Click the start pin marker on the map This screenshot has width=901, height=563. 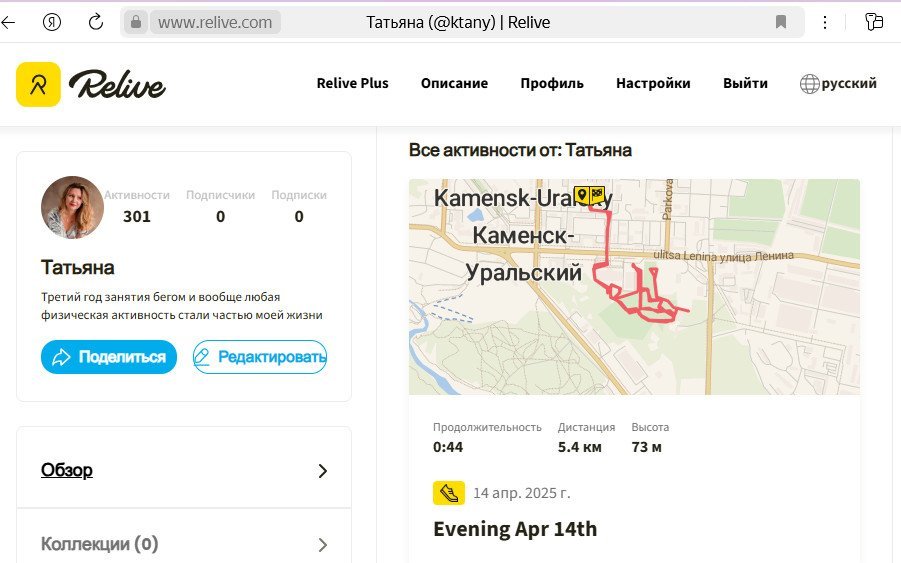pos(582,195)
